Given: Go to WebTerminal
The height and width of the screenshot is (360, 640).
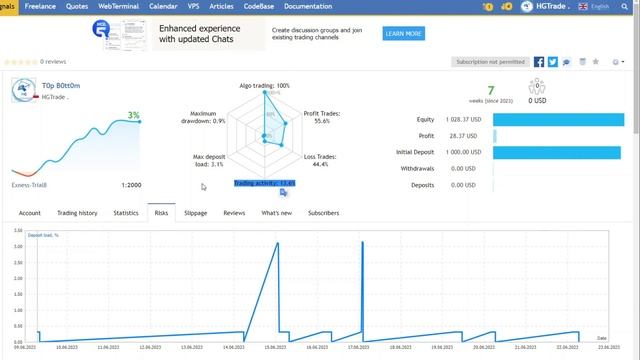Looking at the screenshot, I should (x=118, y=7).
